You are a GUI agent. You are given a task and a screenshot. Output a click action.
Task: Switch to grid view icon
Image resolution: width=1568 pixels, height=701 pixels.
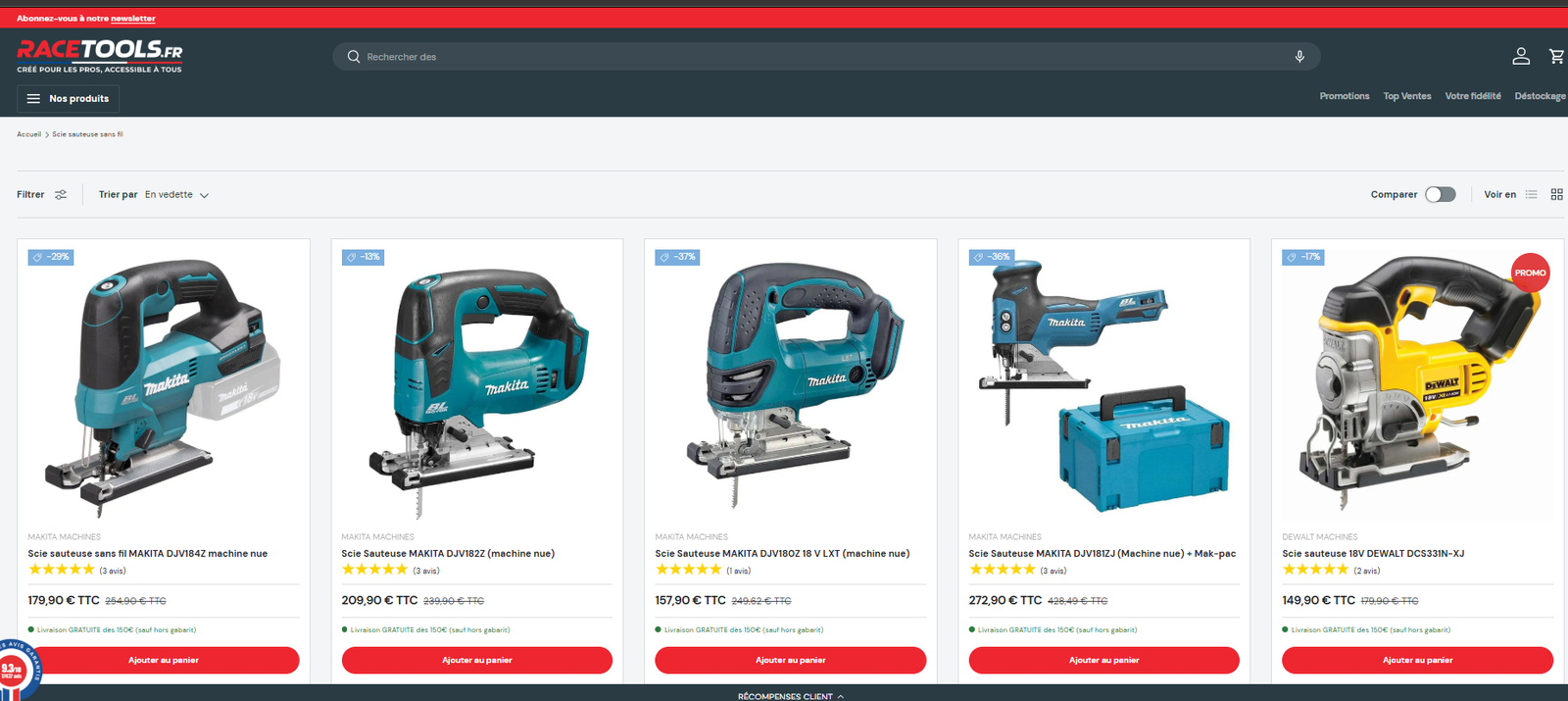(x=1556, y=195)
